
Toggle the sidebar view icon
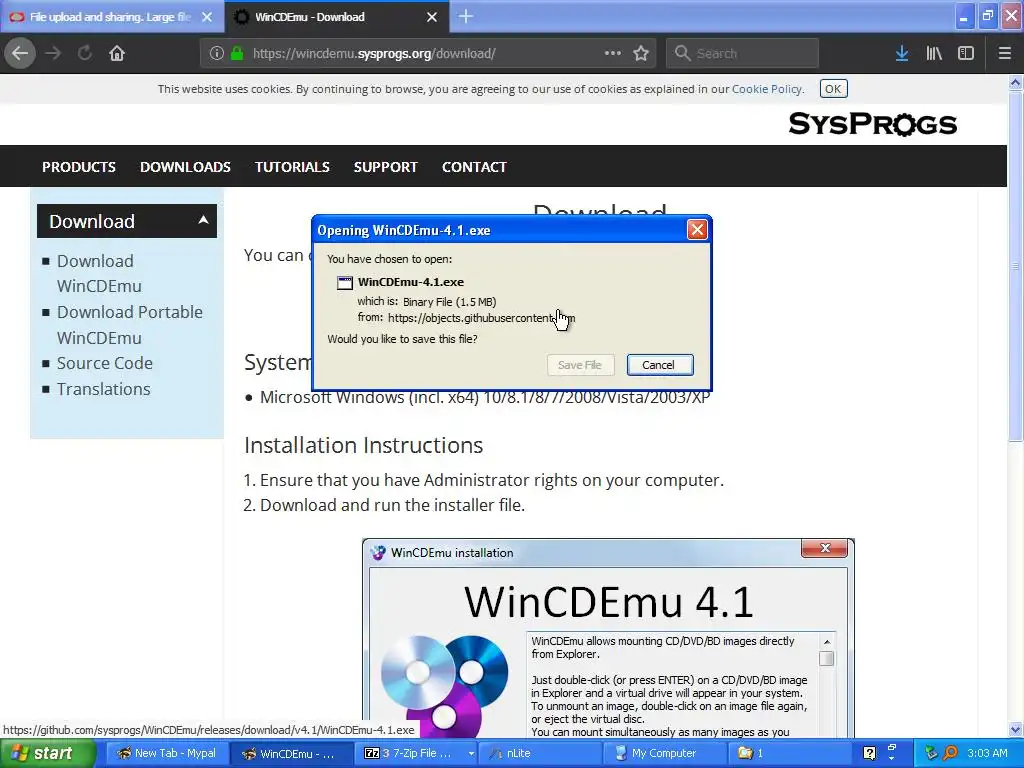(x=966, y=54)
